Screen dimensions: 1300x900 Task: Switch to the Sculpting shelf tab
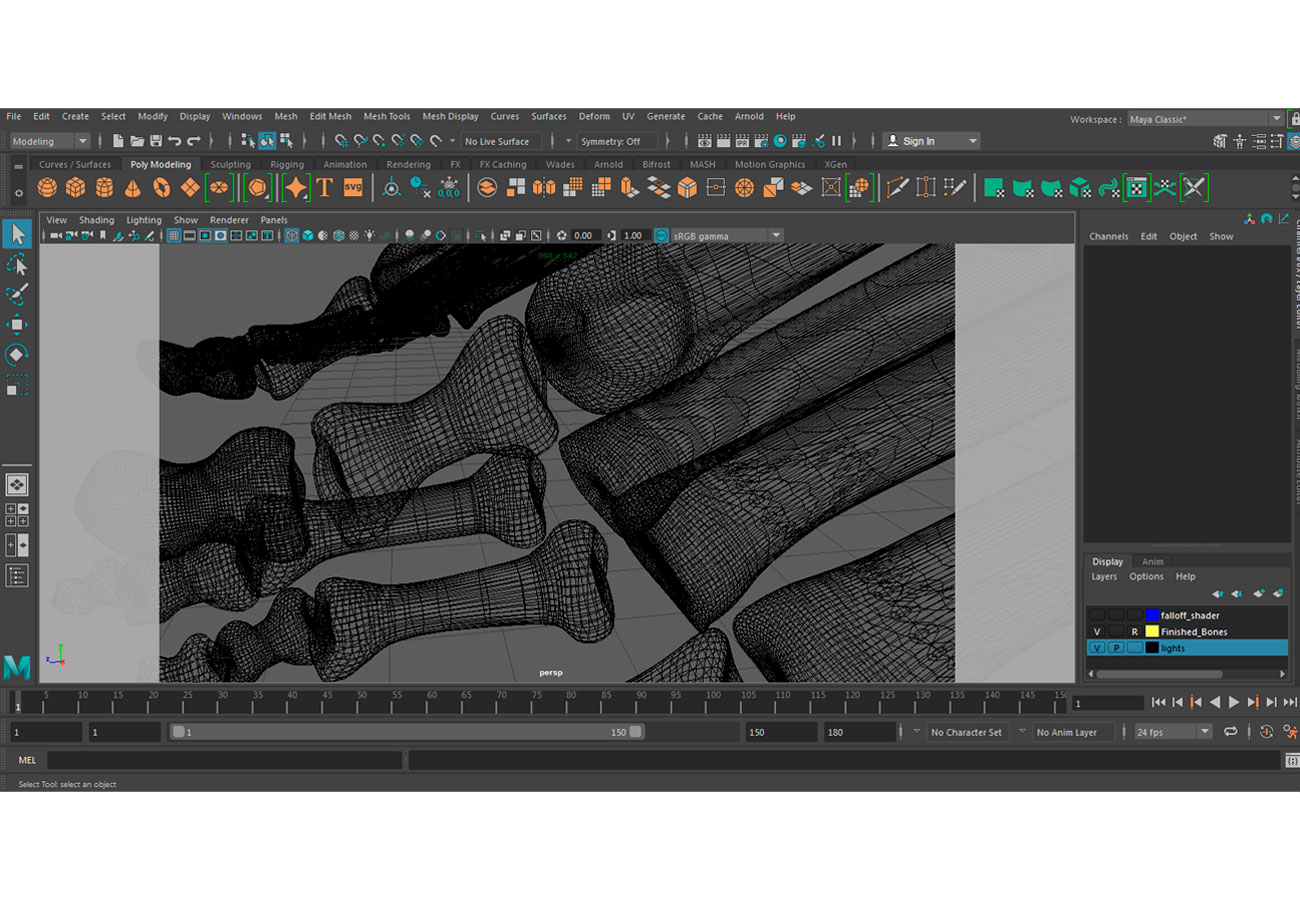coord(230,164)
